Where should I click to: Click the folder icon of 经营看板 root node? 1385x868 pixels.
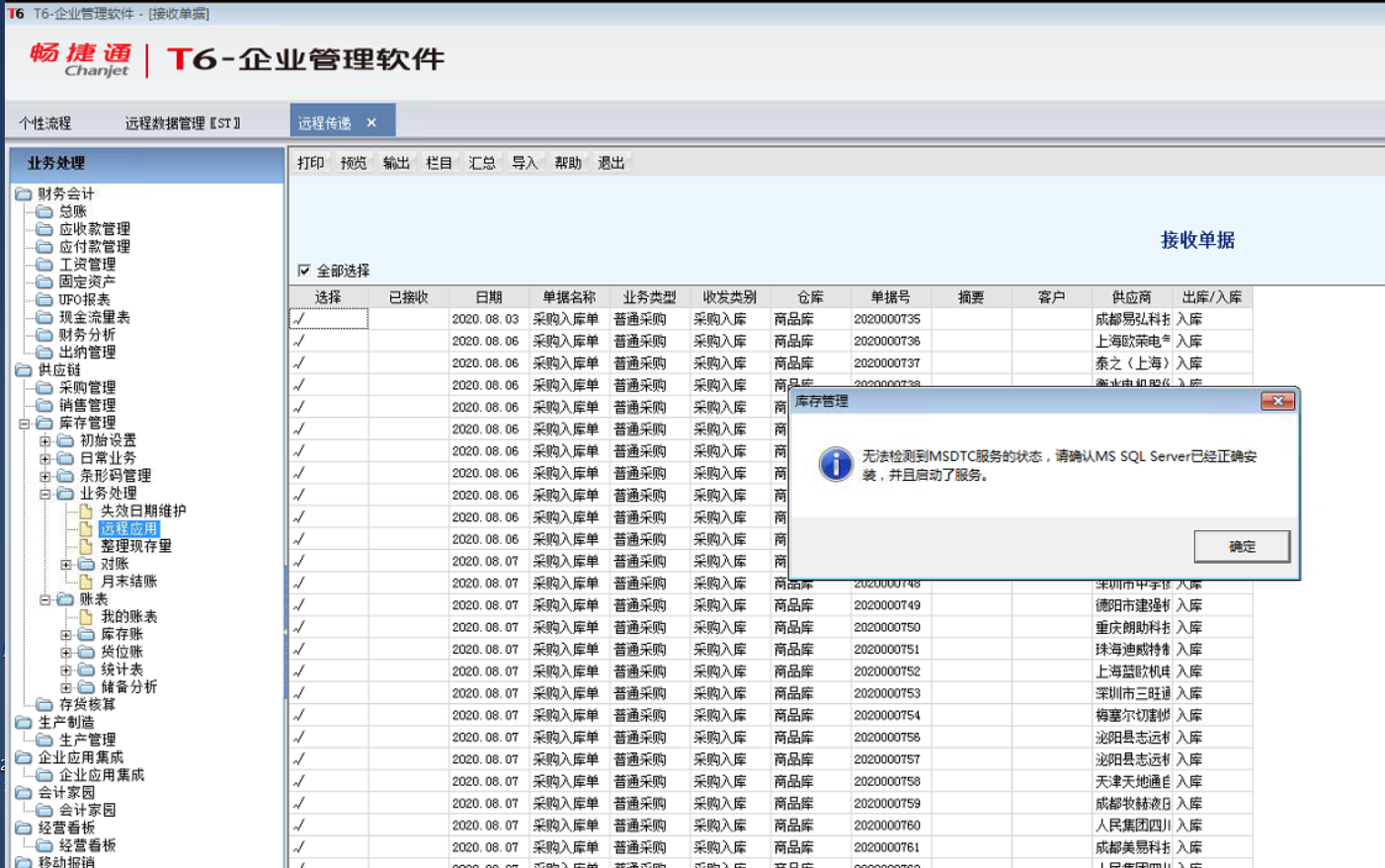point(24,828)
